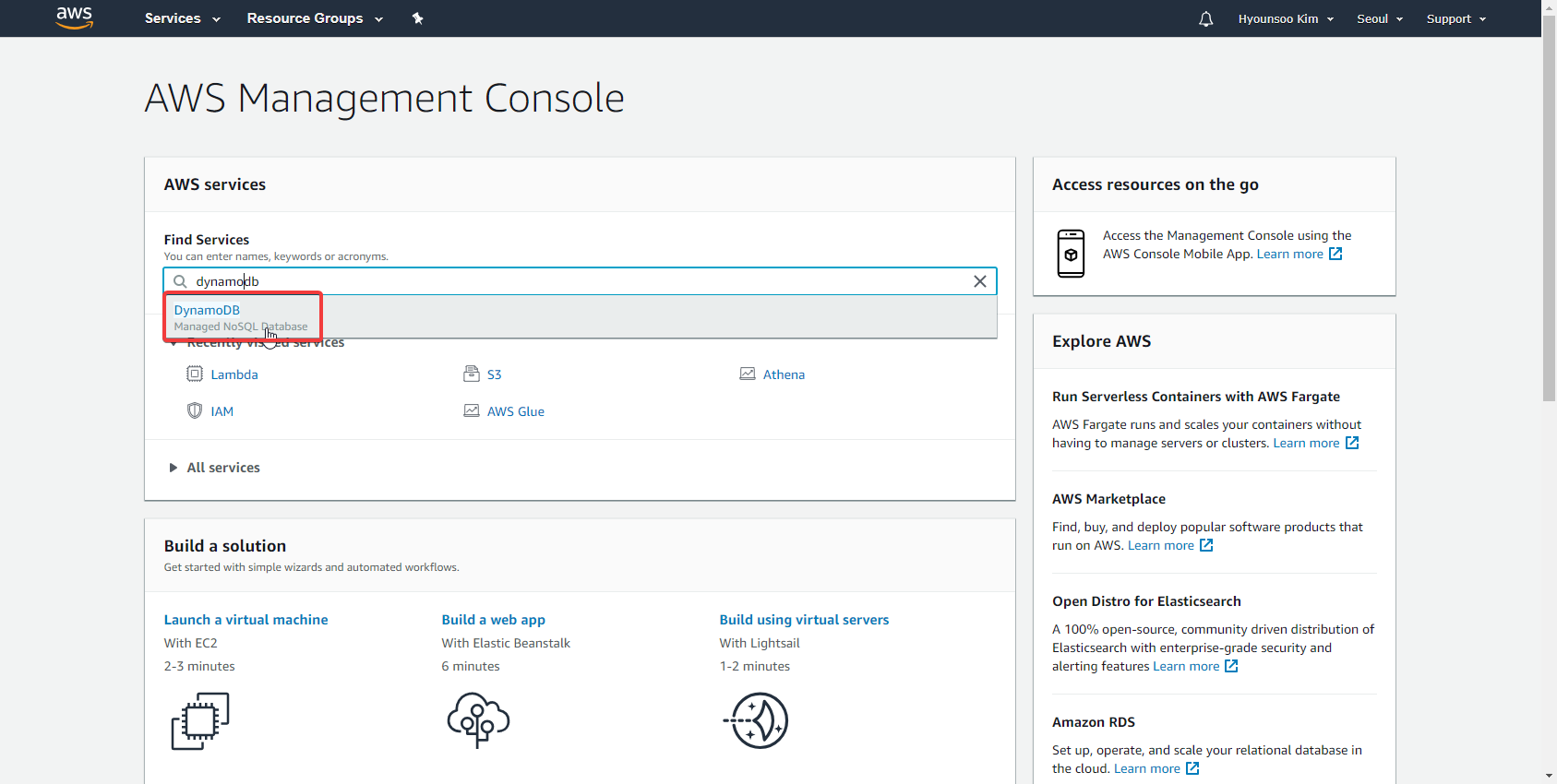
Task: Expand the All services section
Action: click(214, 468)
